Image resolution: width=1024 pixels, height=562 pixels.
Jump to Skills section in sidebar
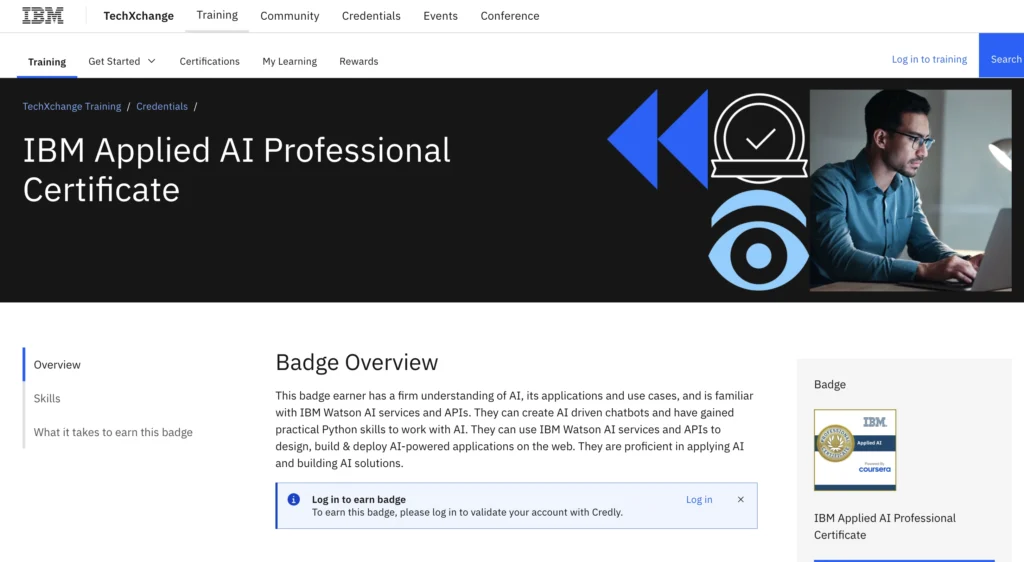tap(47, 398)
